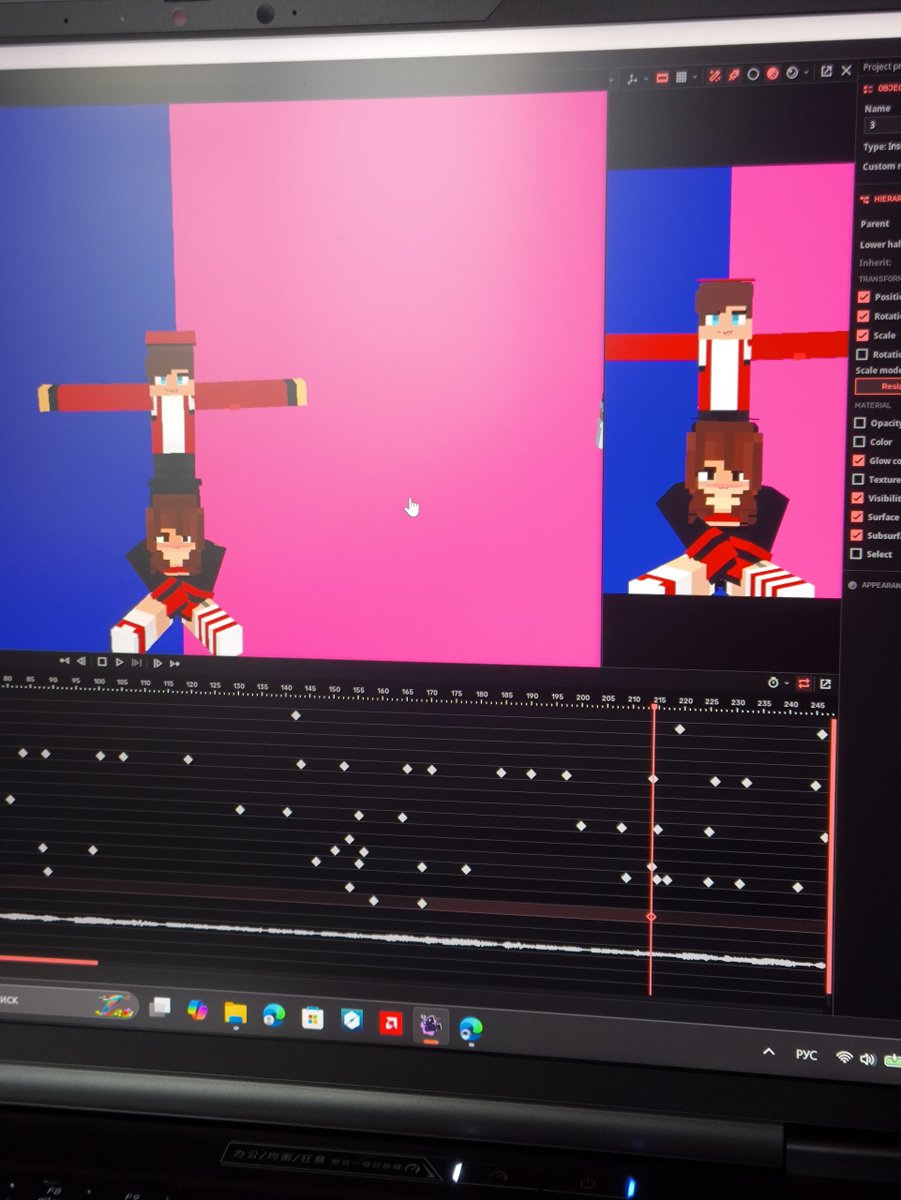Click the red horizontal timeline scrollbar
Viewport: 901px width, 1200px height.
(48, 962)
